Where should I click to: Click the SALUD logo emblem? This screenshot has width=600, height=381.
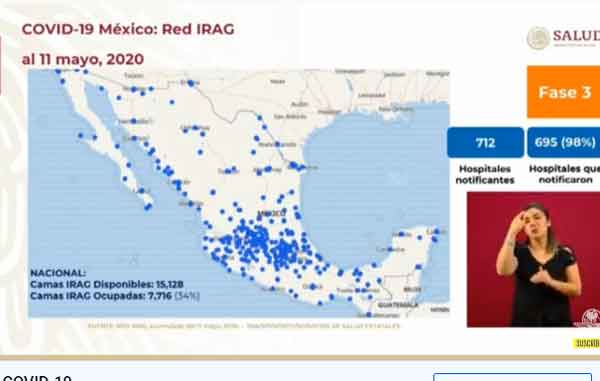pos(538,37)
